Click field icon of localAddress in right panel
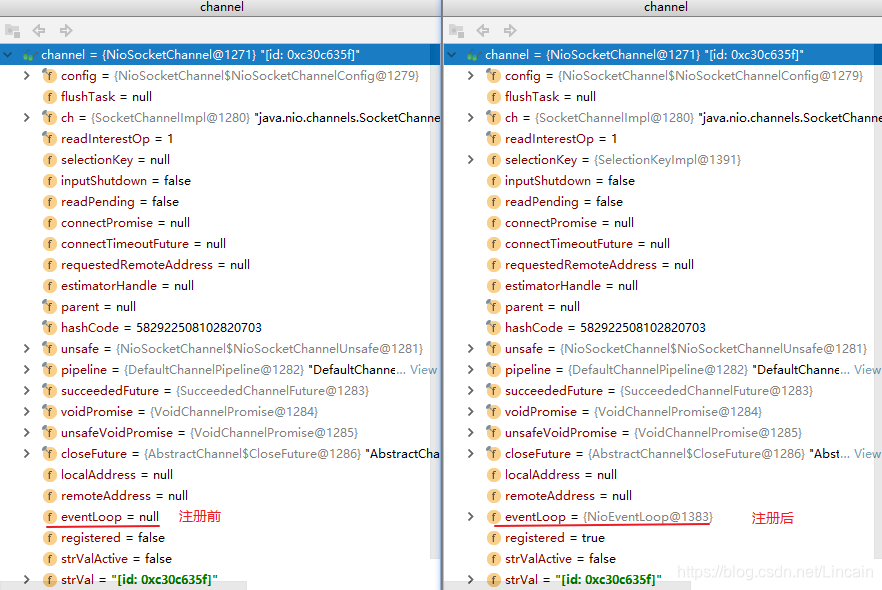Screen dimensions: 882x590 click(x=493, y=475)
